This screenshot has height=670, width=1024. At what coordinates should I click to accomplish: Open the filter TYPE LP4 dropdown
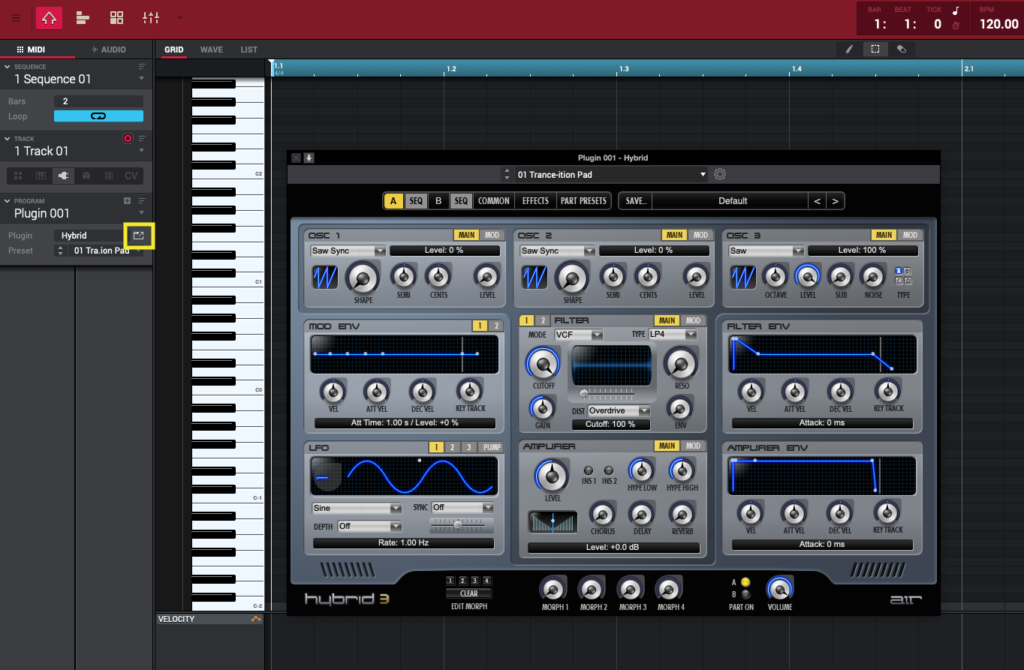click(673, 334)
